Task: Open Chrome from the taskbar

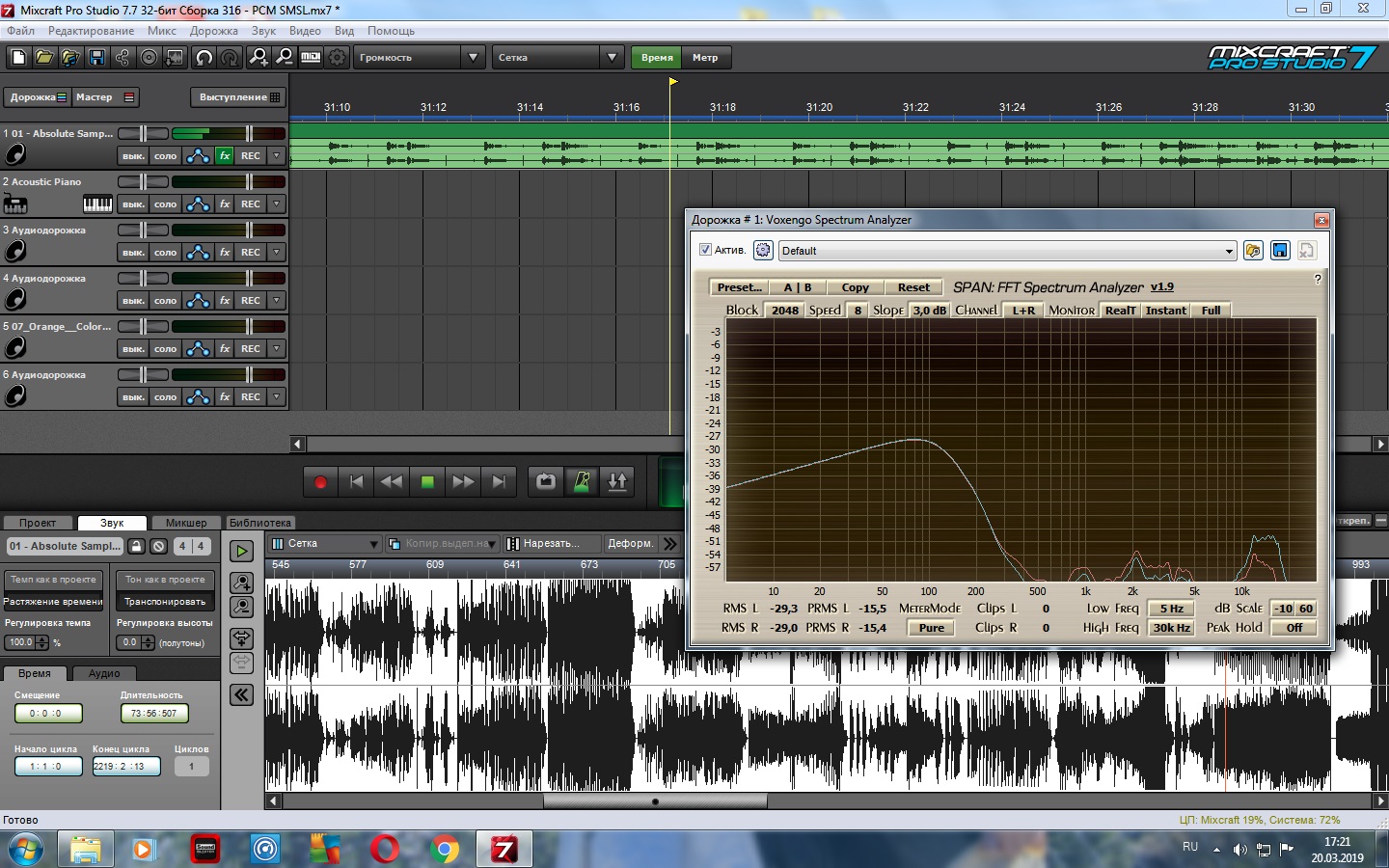Action: 445,850
